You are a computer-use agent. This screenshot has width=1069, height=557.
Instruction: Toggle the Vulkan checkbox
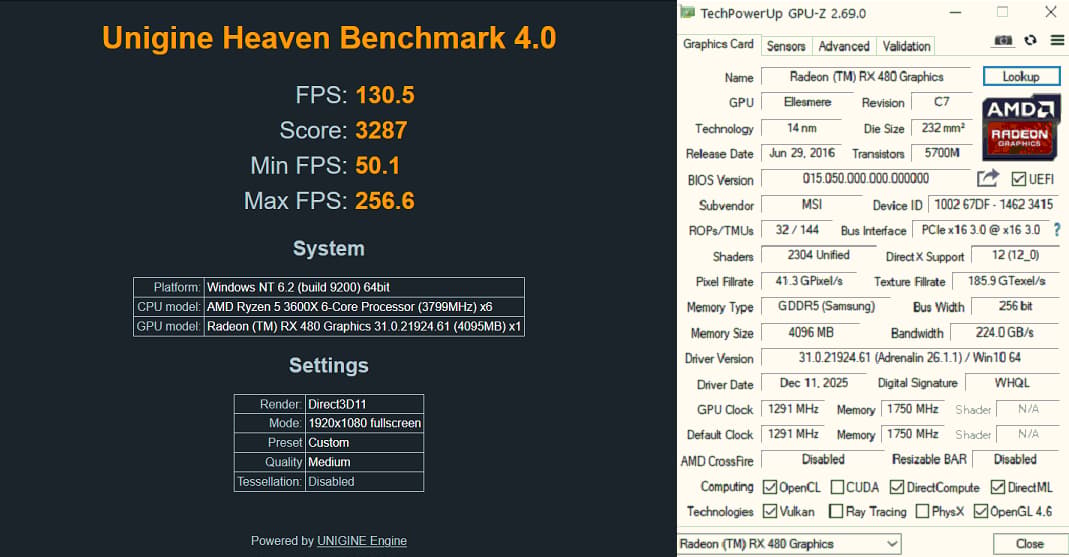pos(770,511)
